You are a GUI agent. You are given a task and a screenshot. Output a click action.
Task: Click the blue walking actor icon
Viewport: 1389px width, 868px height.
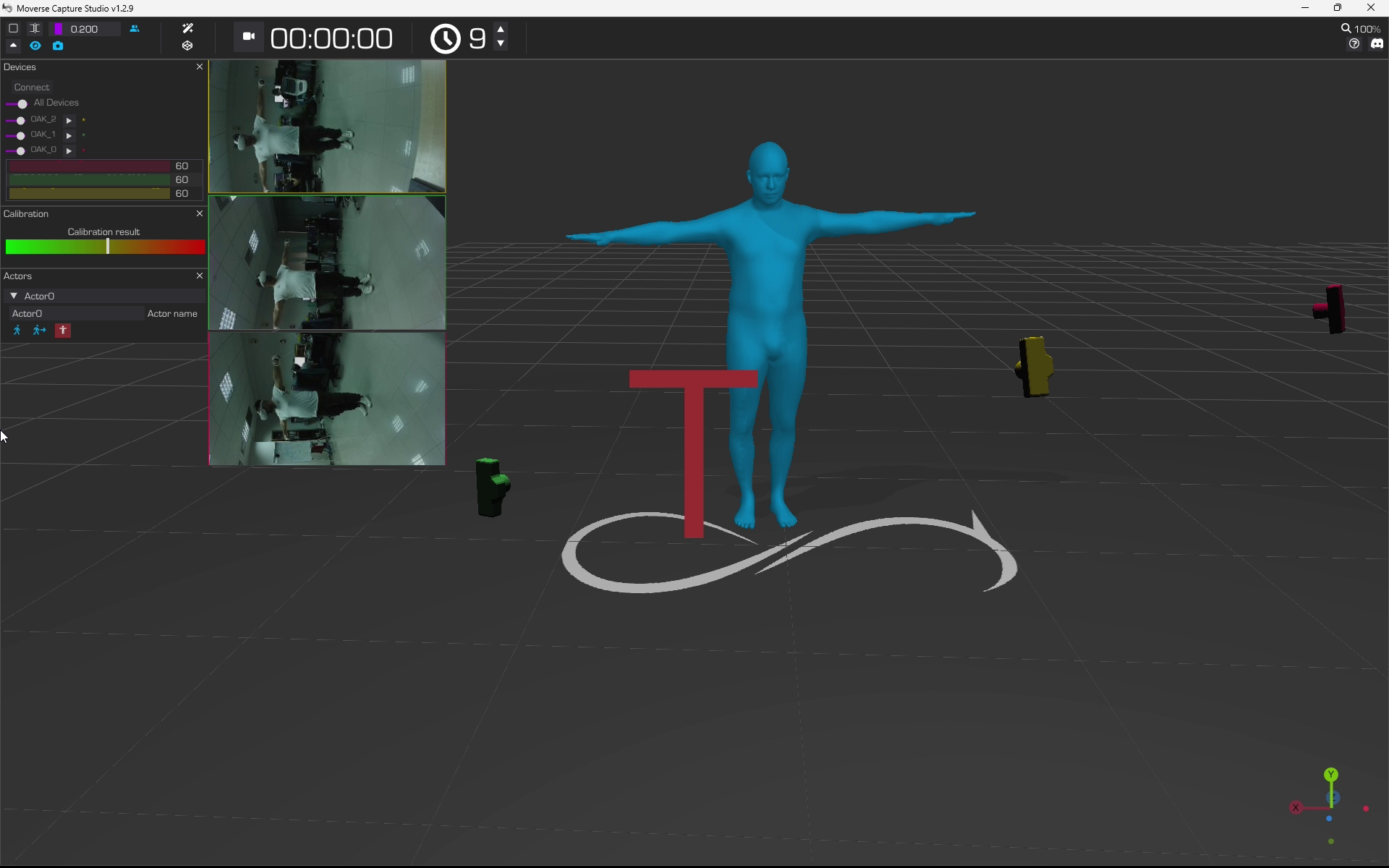(x=17, y=331)
